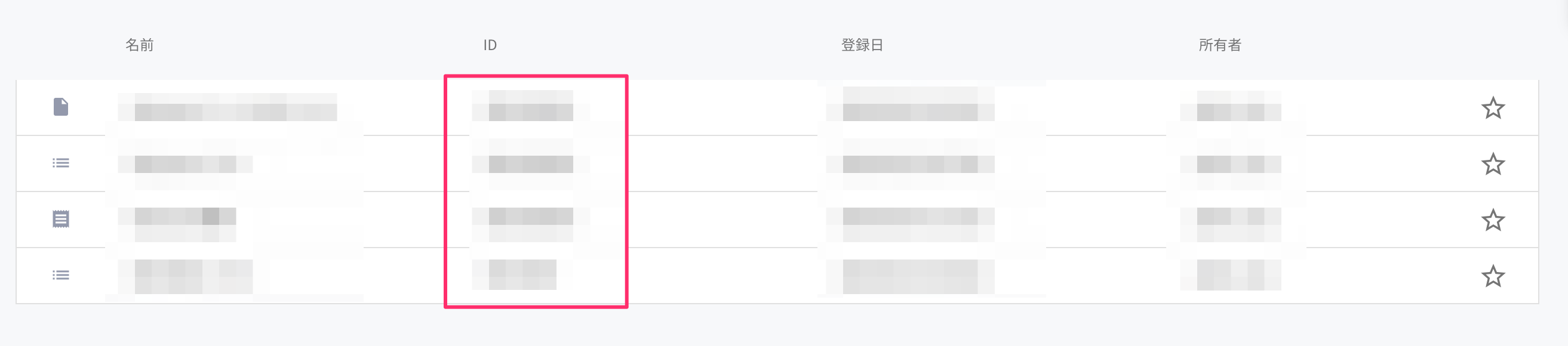Toggle the favorite star on second row
Screen dimensions: 1568x346
click(x=1493, y=164)
